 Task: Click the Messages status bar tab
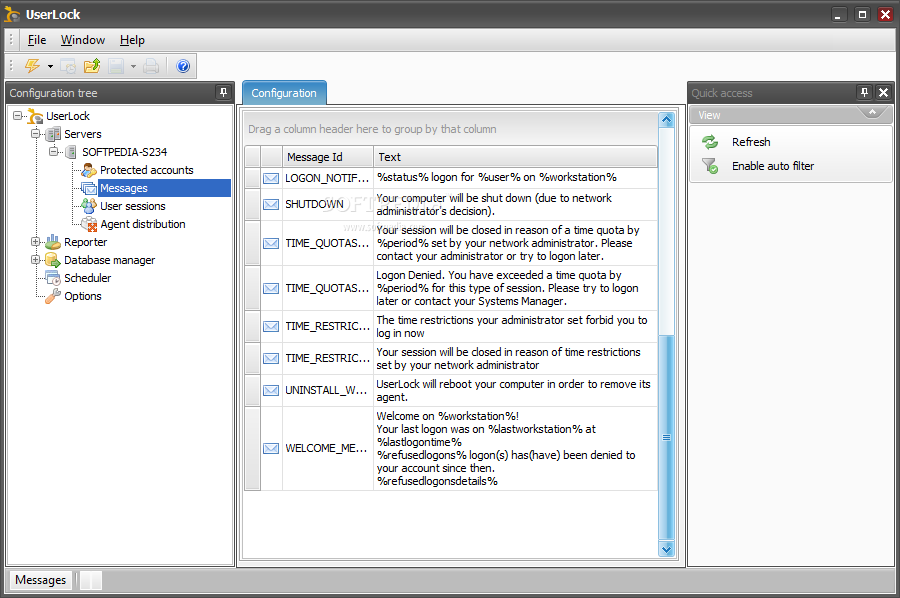pos(41,580)
